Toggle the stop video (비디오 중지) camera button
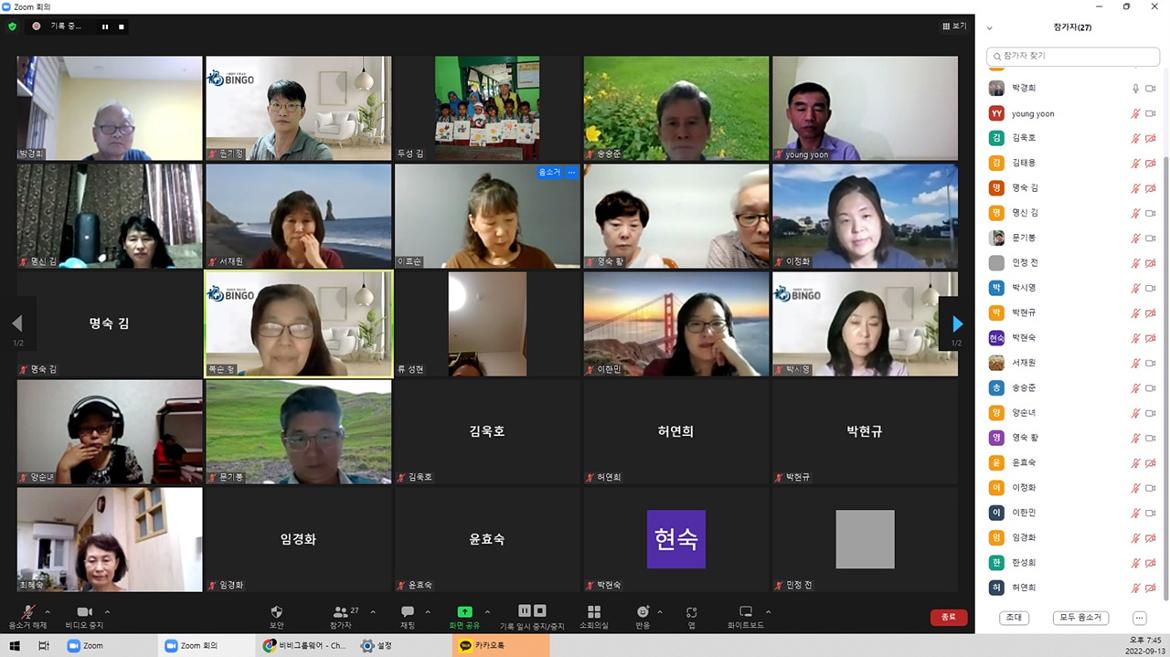Viewport: 1170px width, 657px height. tap(84, 612)
